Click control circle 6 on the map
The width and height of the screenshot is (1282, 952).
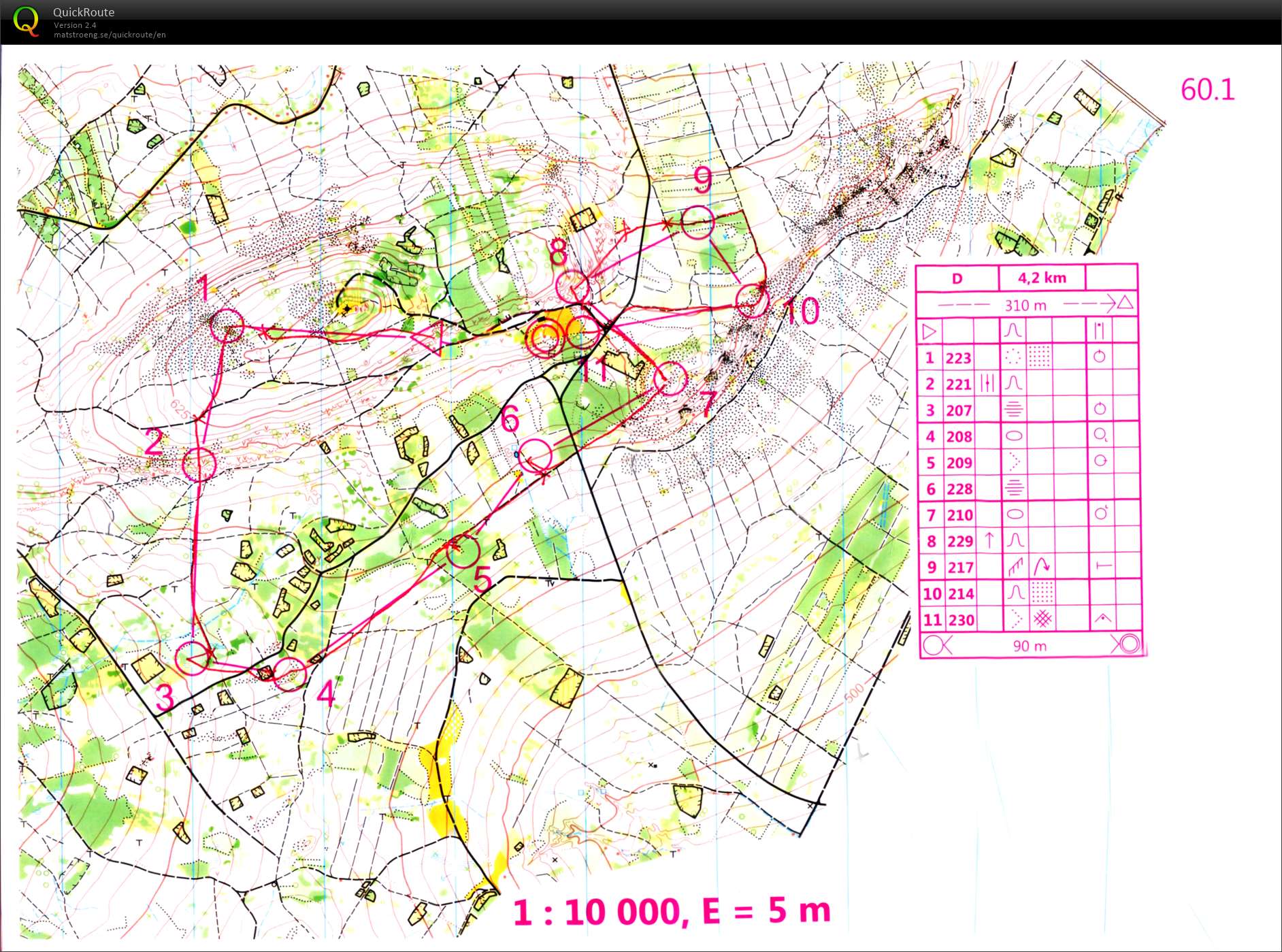click(536, 455)
